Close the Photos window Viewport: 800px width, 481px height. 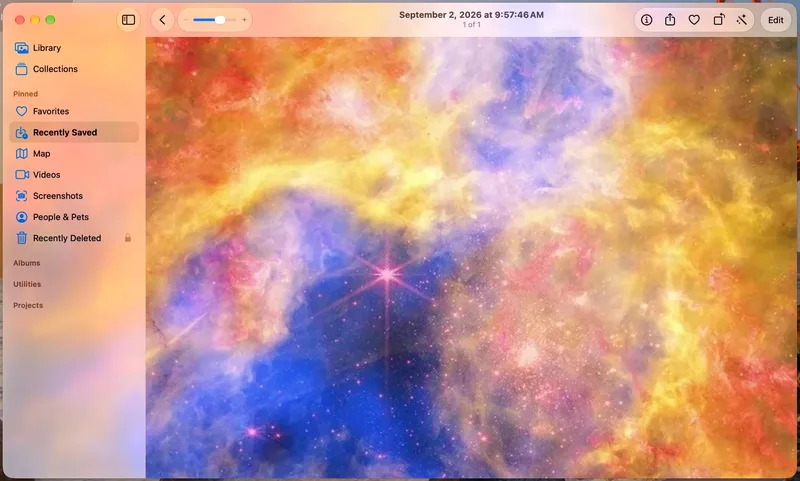point(20,20)
